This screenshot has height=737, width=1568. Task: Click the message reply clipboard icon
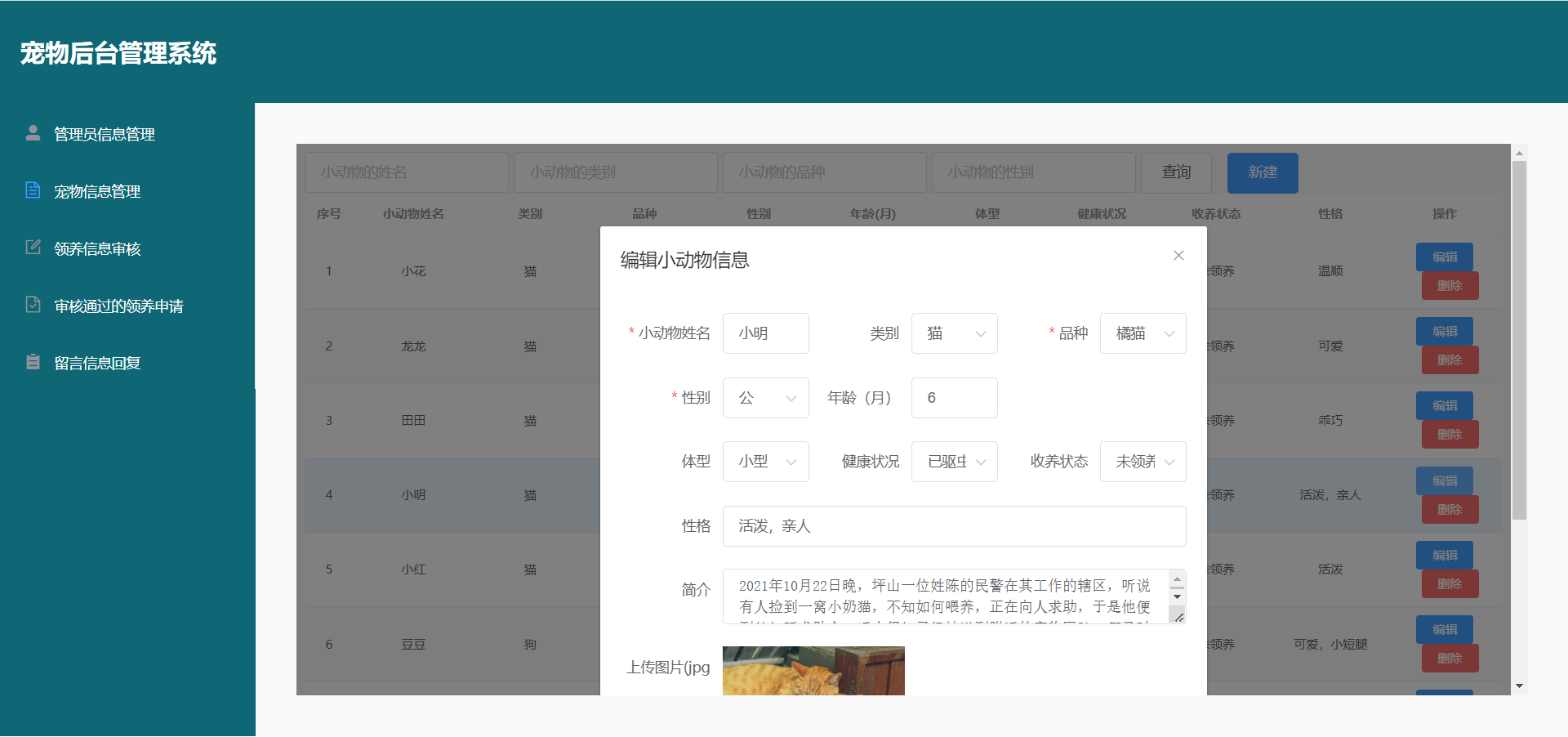(x=33, y=362)
